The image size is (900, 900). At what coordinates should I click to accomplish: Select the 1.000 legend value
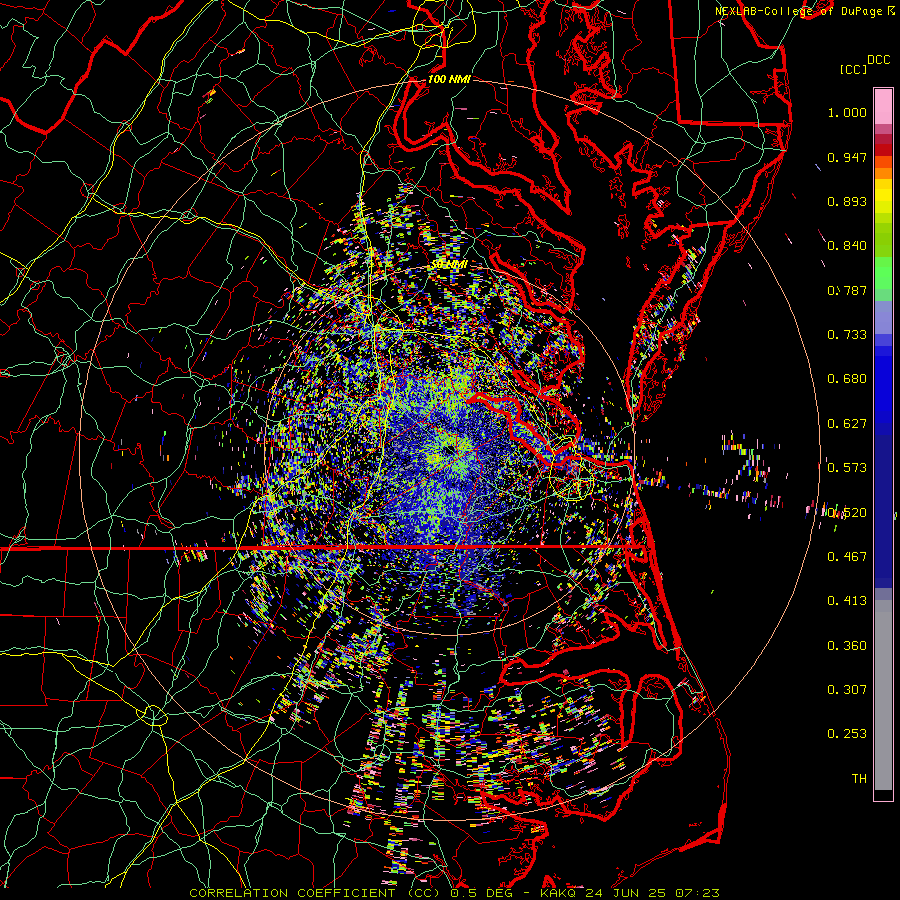tap(847, 112)
